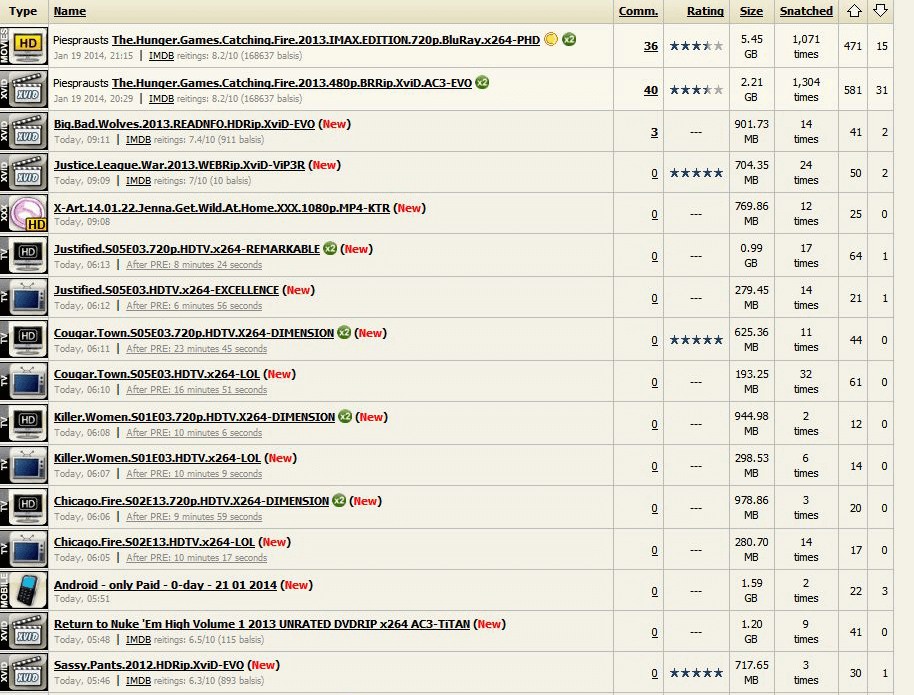
Task: Open IMDB link for Justice.League.War
Action: point(138,181)
